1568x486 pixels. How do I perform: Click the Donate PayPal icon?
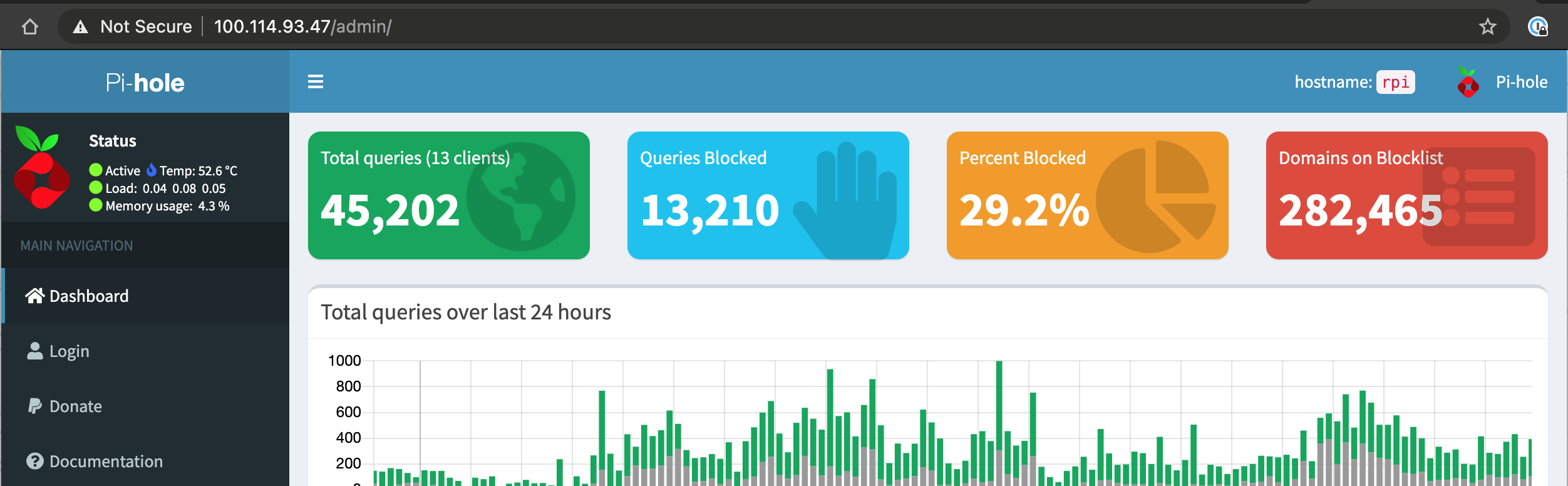pos(35,406)
